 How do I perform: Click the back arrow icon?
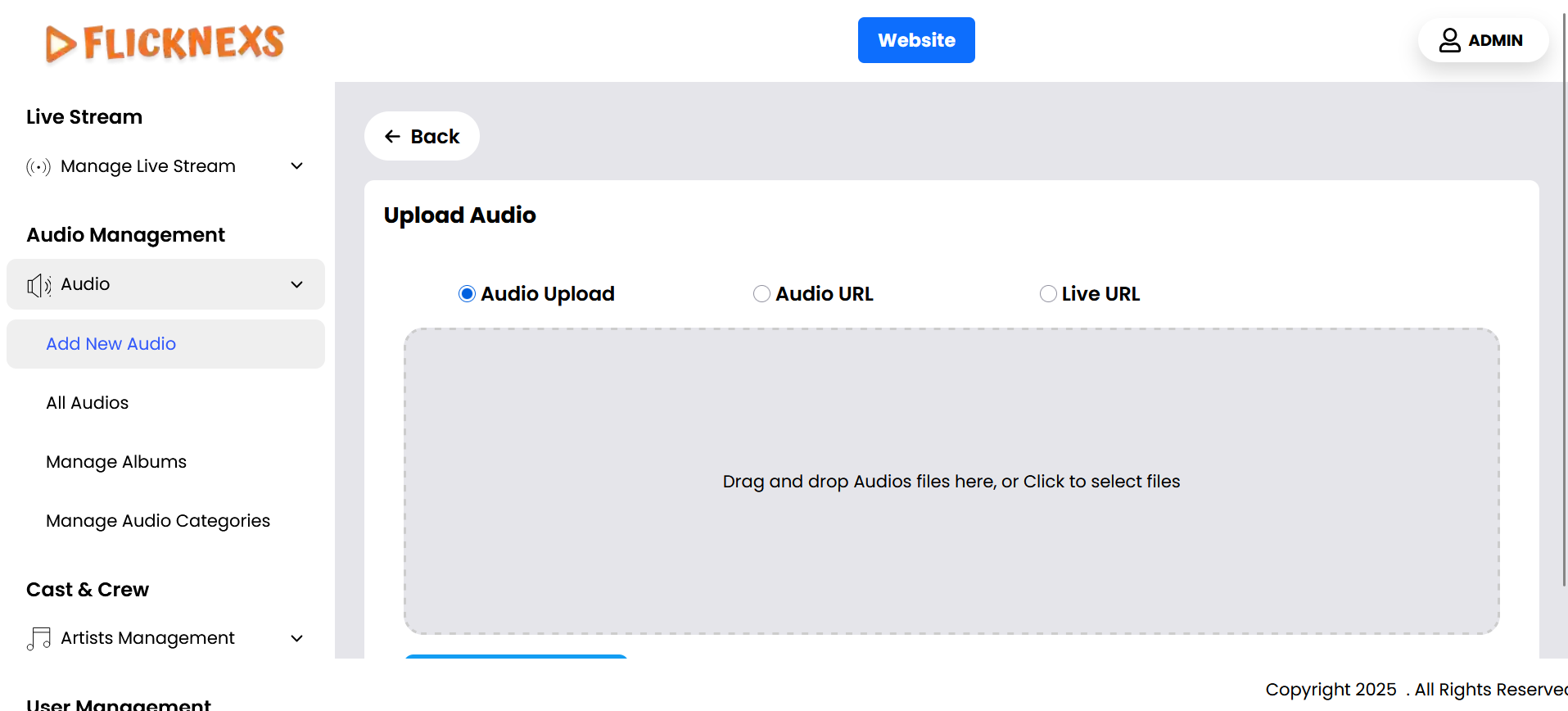[x=393, y=137]
